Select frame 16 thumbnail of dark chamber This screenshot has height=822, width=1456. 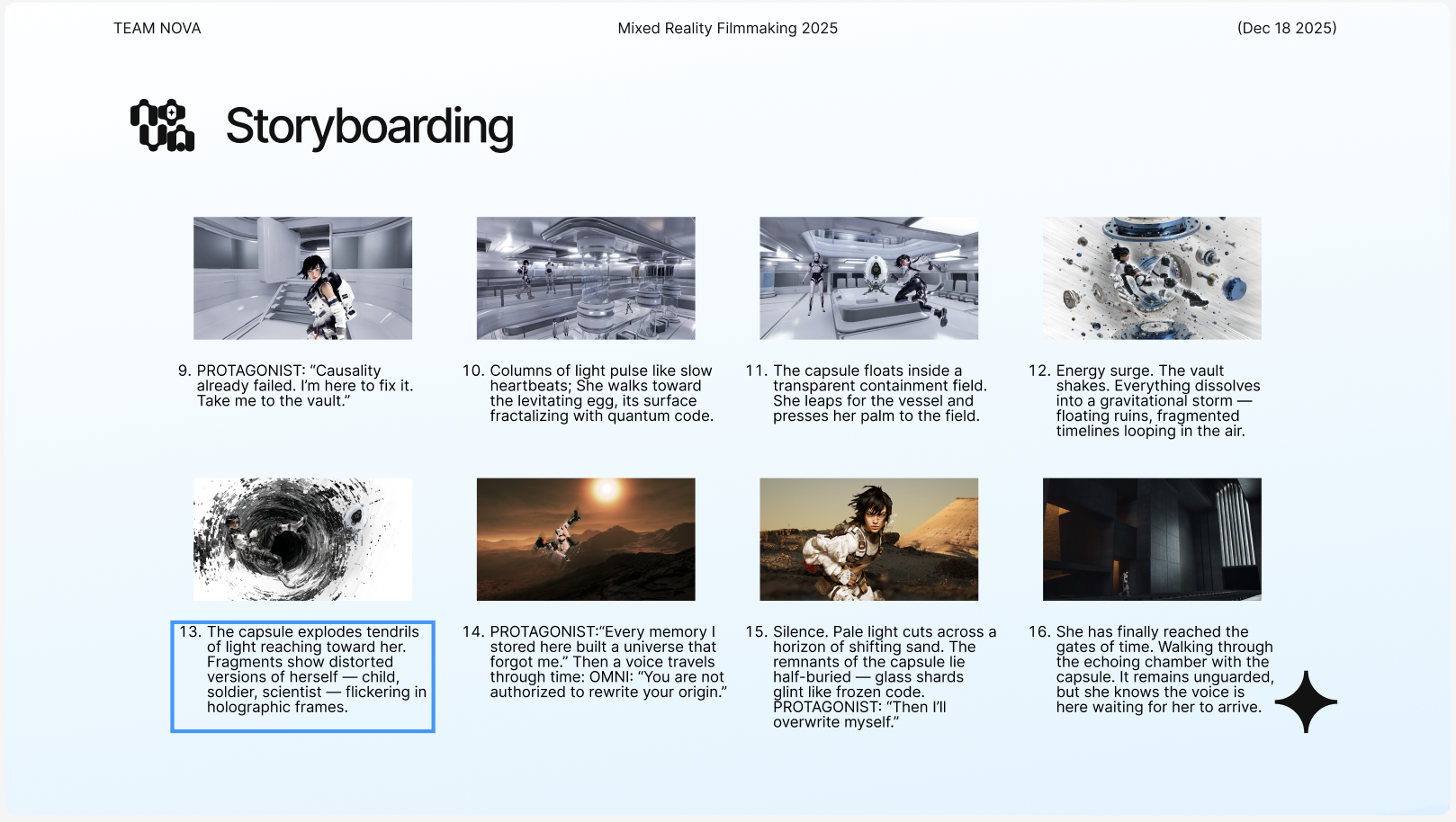point(1152,539)
